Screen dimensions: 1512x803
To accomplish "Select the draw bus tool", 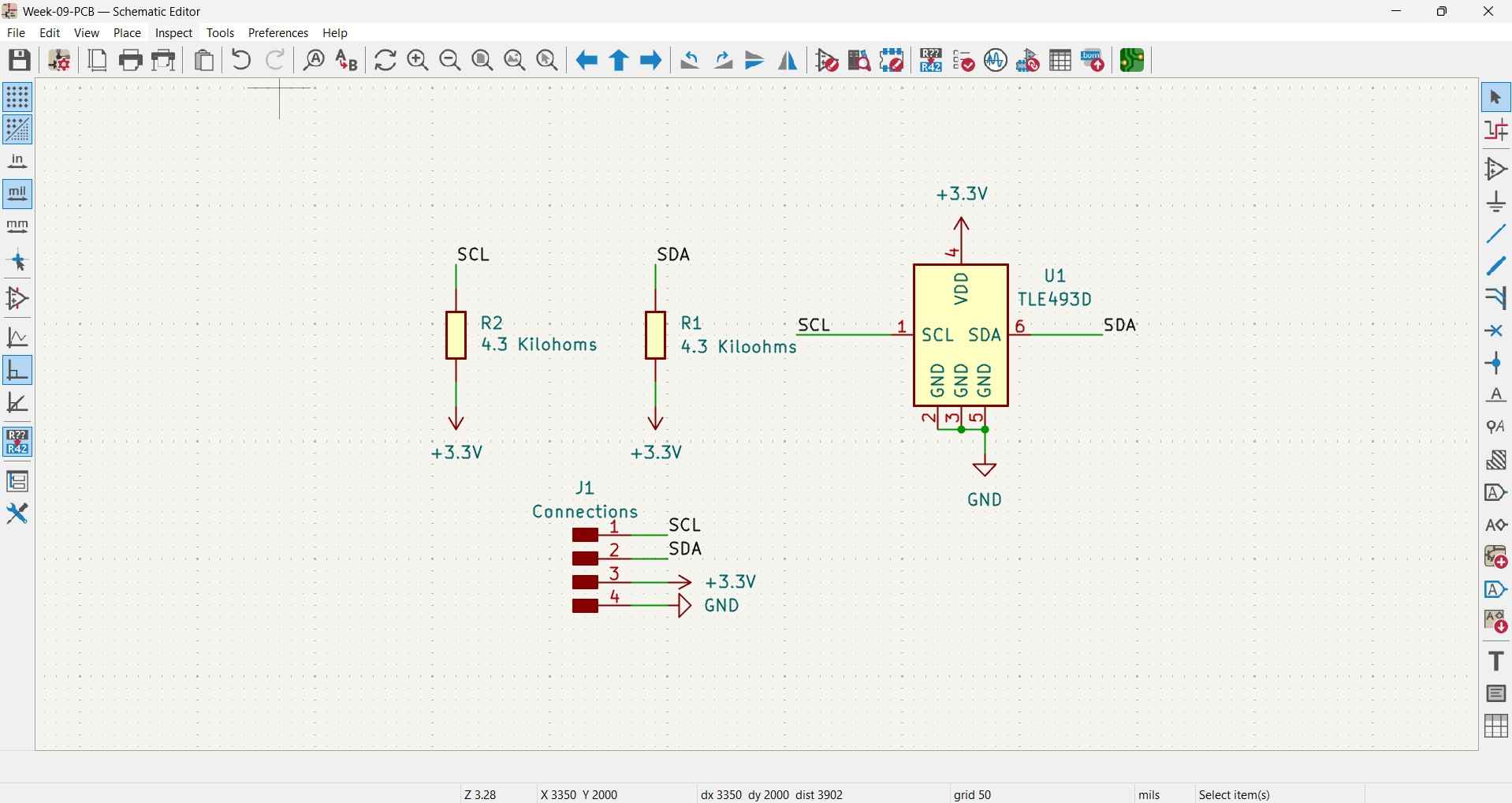I will (1496, 267).
